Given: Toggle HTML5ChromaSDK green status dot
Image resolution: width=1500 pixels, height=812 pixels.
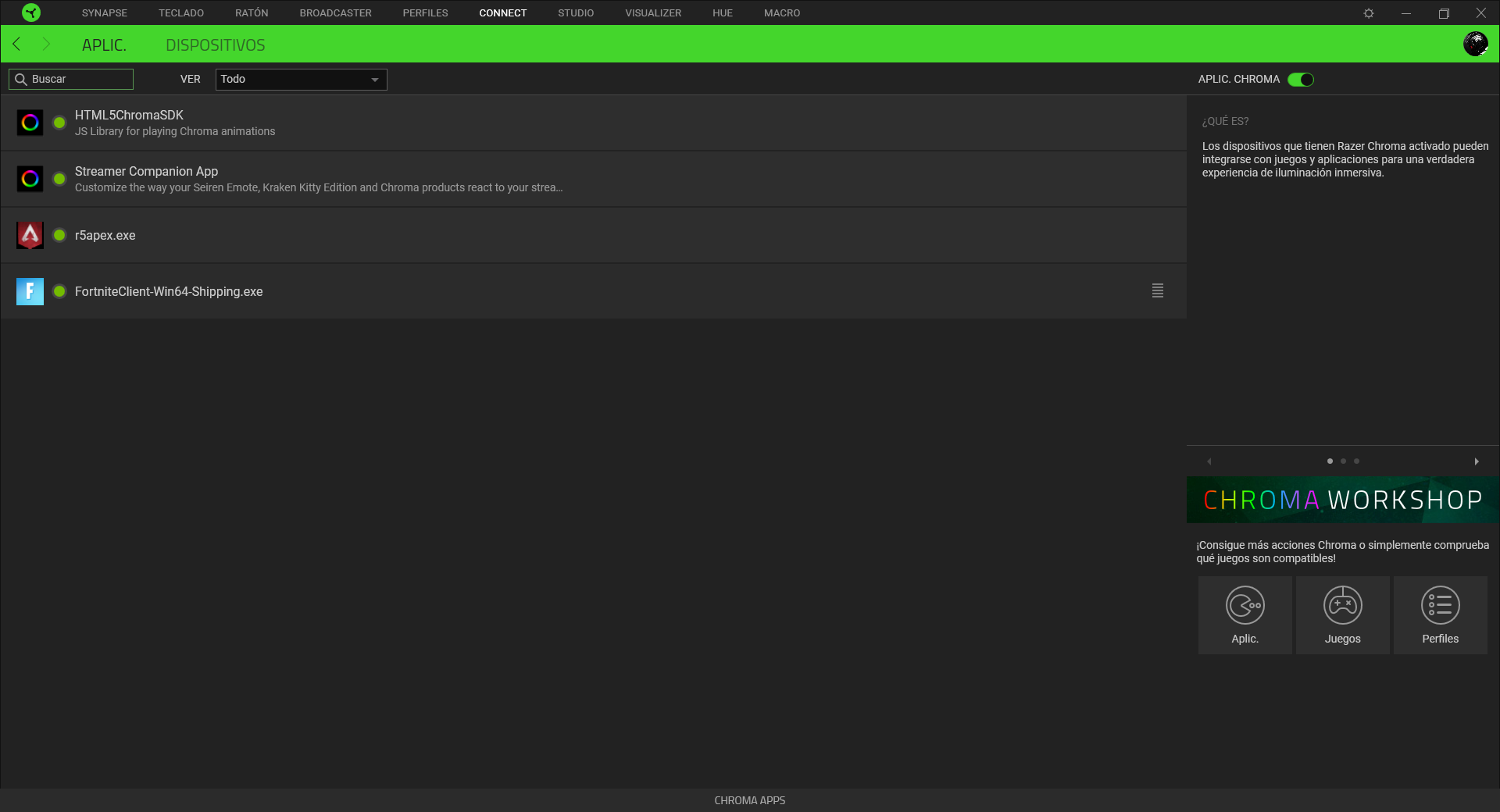Looking at the screenshot, I should [59, 123].
